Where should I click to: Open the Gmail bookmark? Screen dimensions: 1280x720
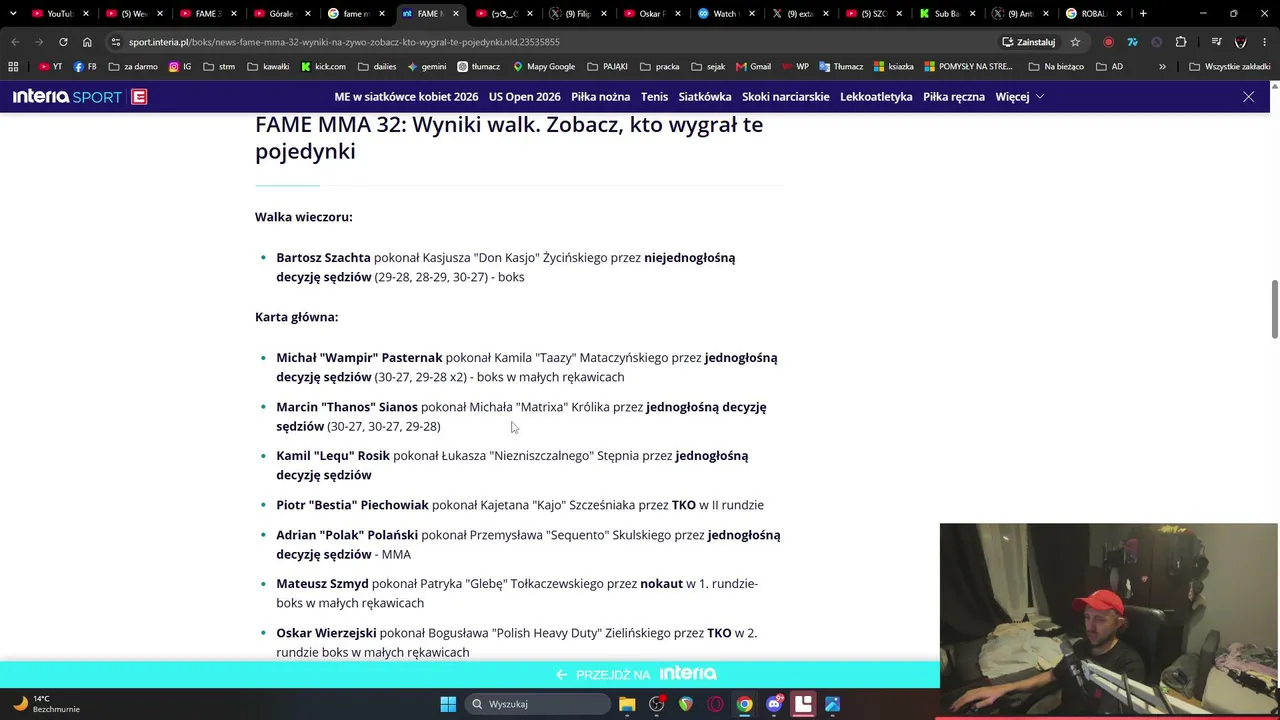[x=753, y=67]
